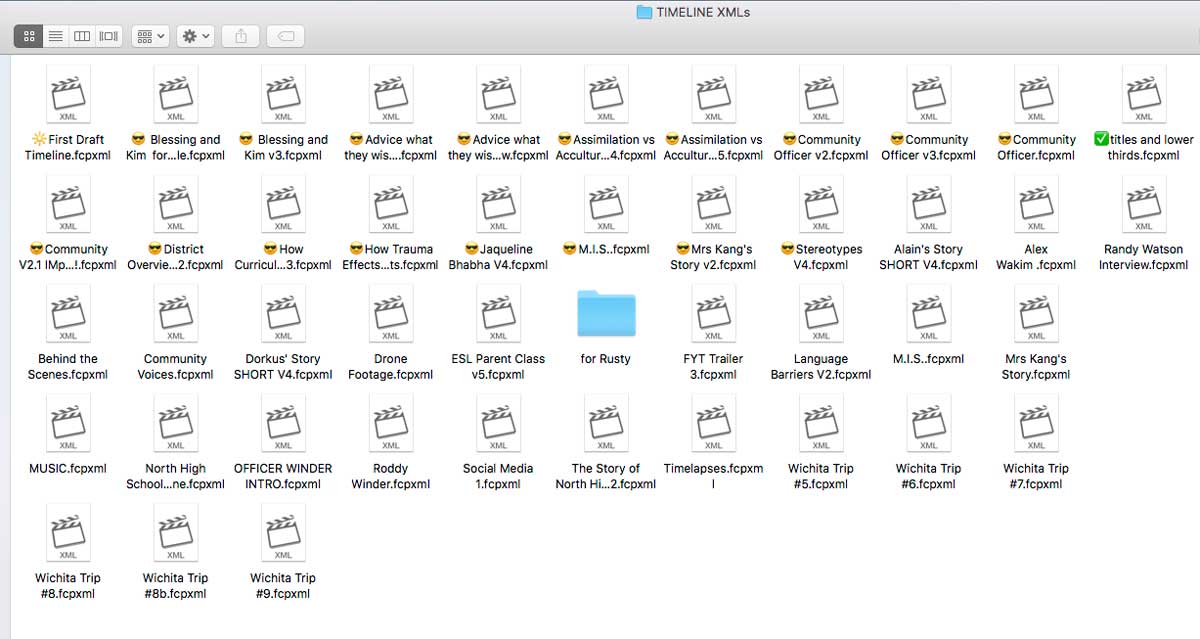Screen dimensions: 1200x639
Task: Select the FYT Trailer 3.fcpxml icon
Action: (714, 314)
